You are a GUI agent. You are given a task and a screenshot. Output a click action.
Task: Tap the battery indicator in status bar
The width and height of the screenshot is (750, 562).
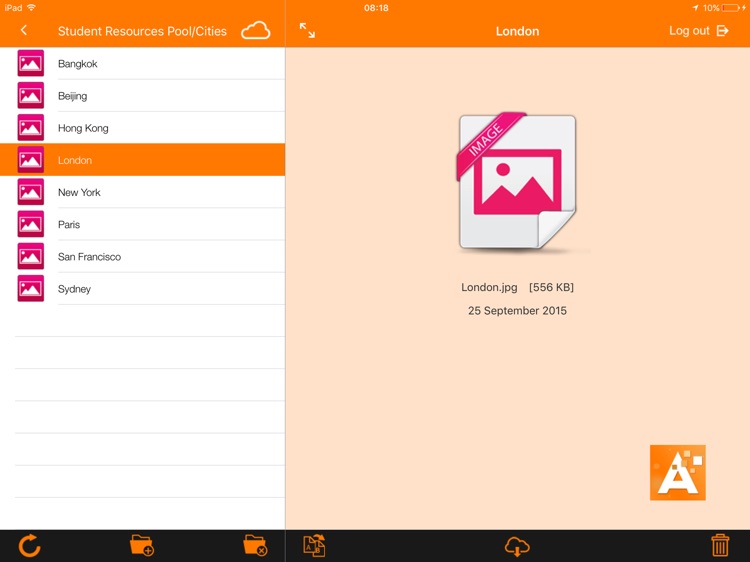[730, 8]
